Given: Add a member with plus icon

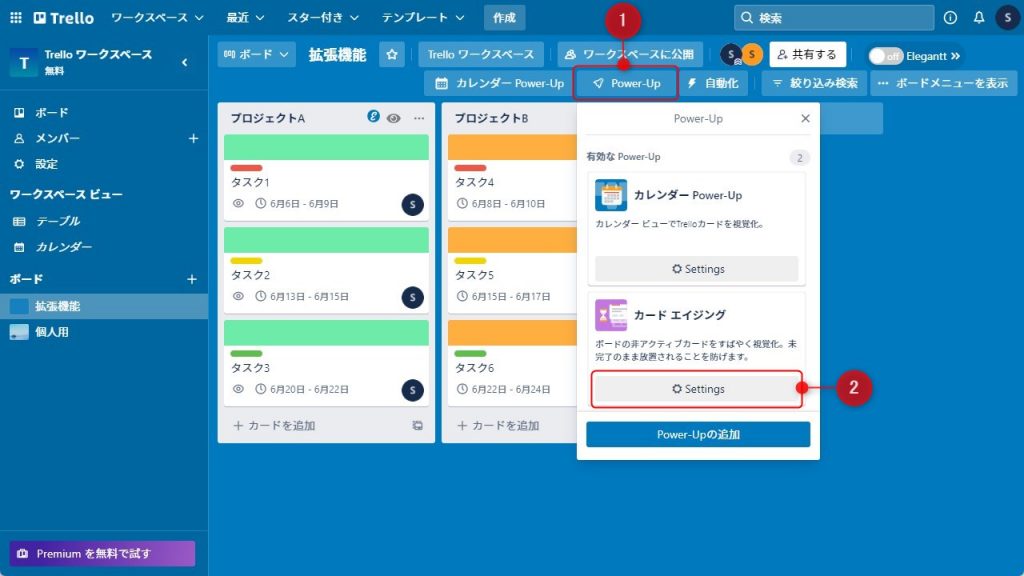Looking at the screenshot, I should click(193, 138).
